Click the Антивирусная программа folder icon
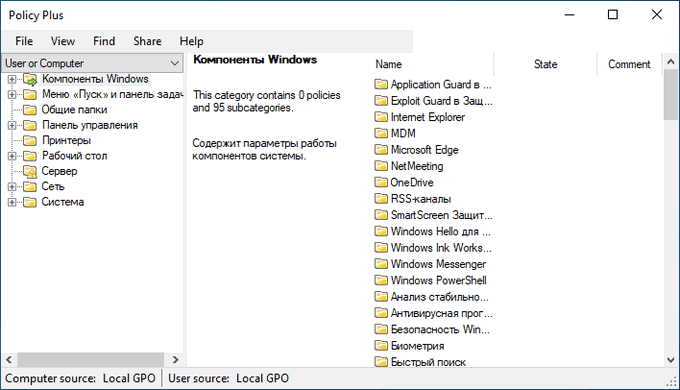Screen dimensions: 680x390 [381, 313]
